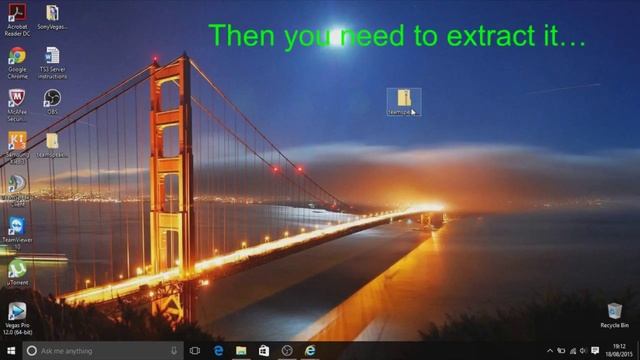Open the Acrobat Reader DC shortcut
Viewport: 640px width, 360px height.
pos(17,20)
